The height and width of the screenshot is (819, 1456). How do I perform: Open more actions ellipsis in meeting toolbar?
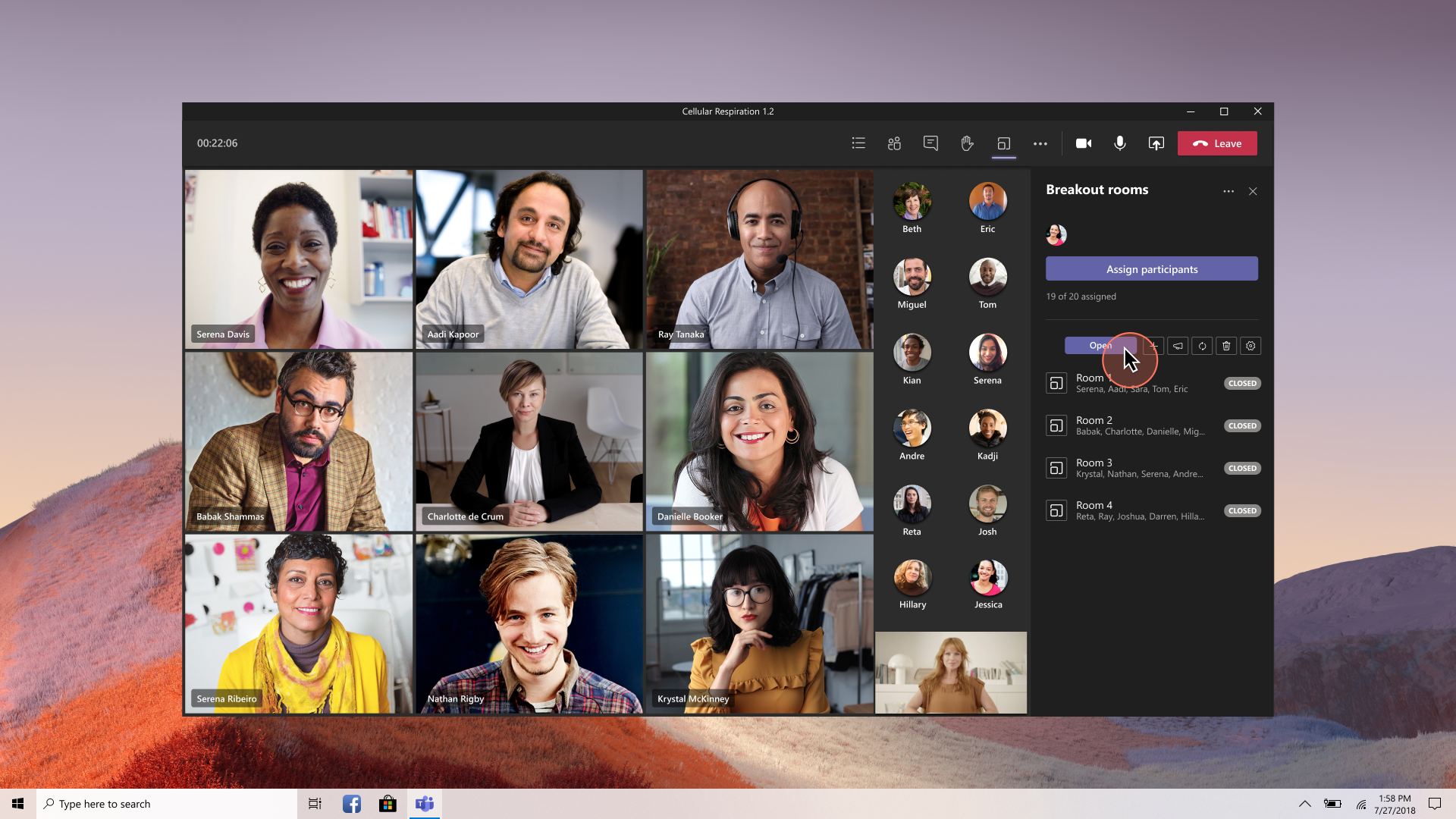(x=1040, y=143)
